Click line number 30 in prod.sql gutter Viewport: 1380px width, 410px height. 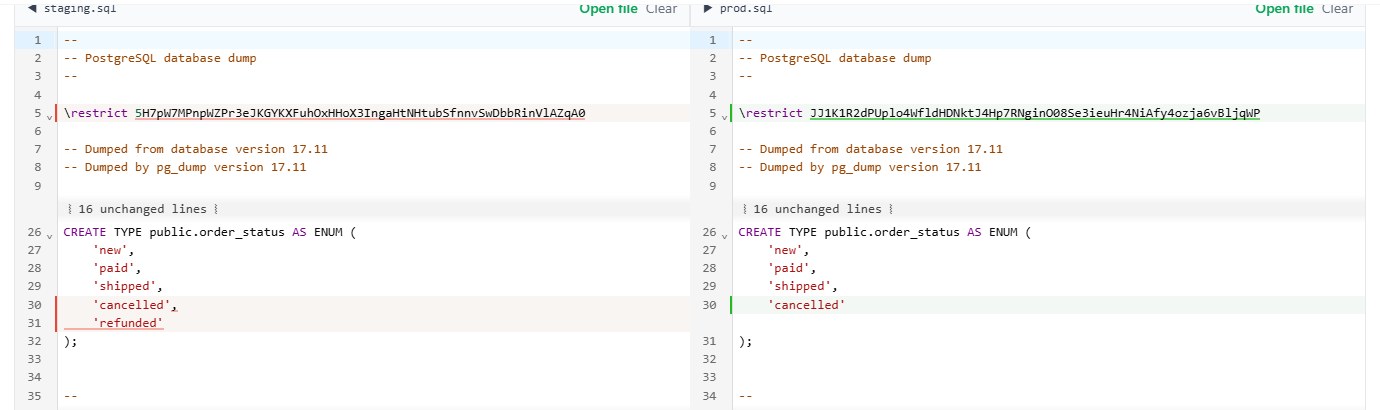[710, 305]
